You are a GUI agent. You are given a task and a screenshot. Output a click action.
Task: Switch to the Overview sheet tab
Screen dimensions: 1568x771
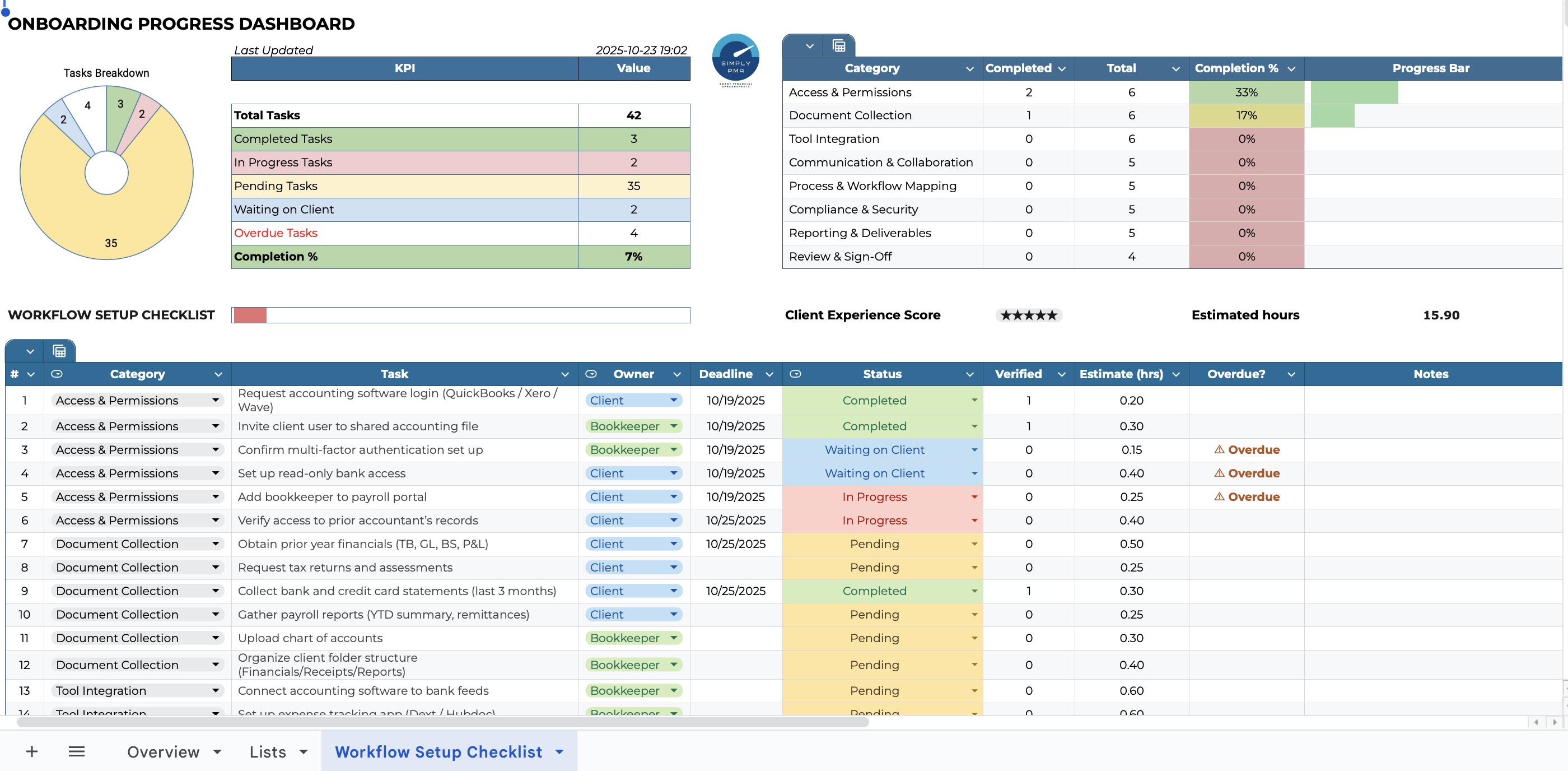[163, 752]
